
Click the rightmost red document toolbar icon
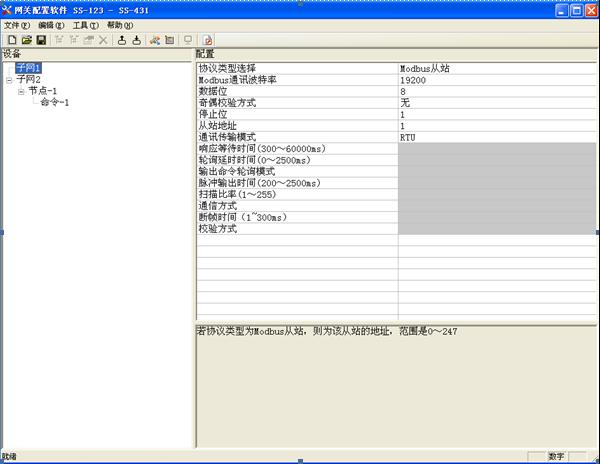[x=208, y=40]
